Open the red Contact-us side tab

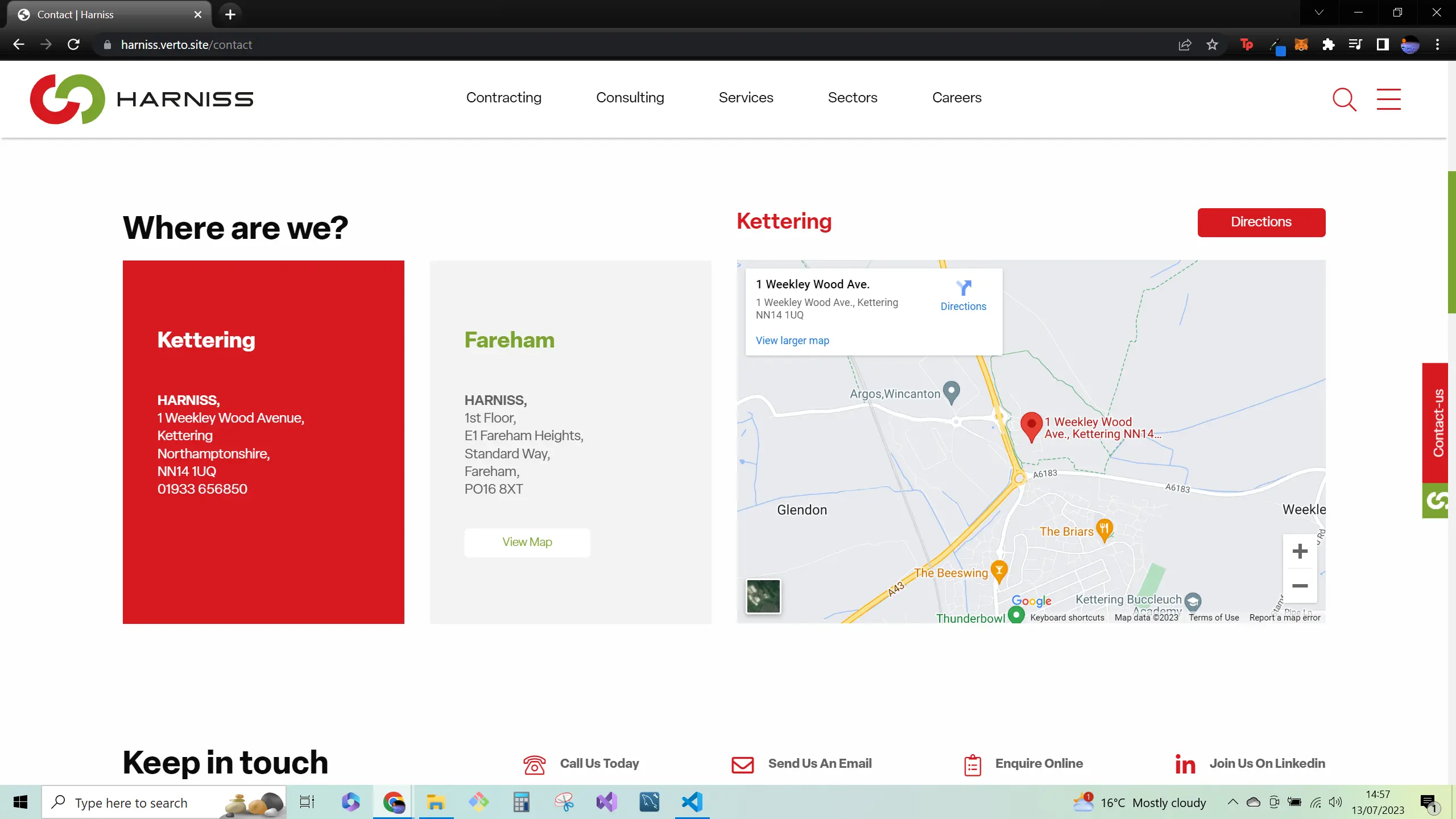click(x=1437, y=423)
